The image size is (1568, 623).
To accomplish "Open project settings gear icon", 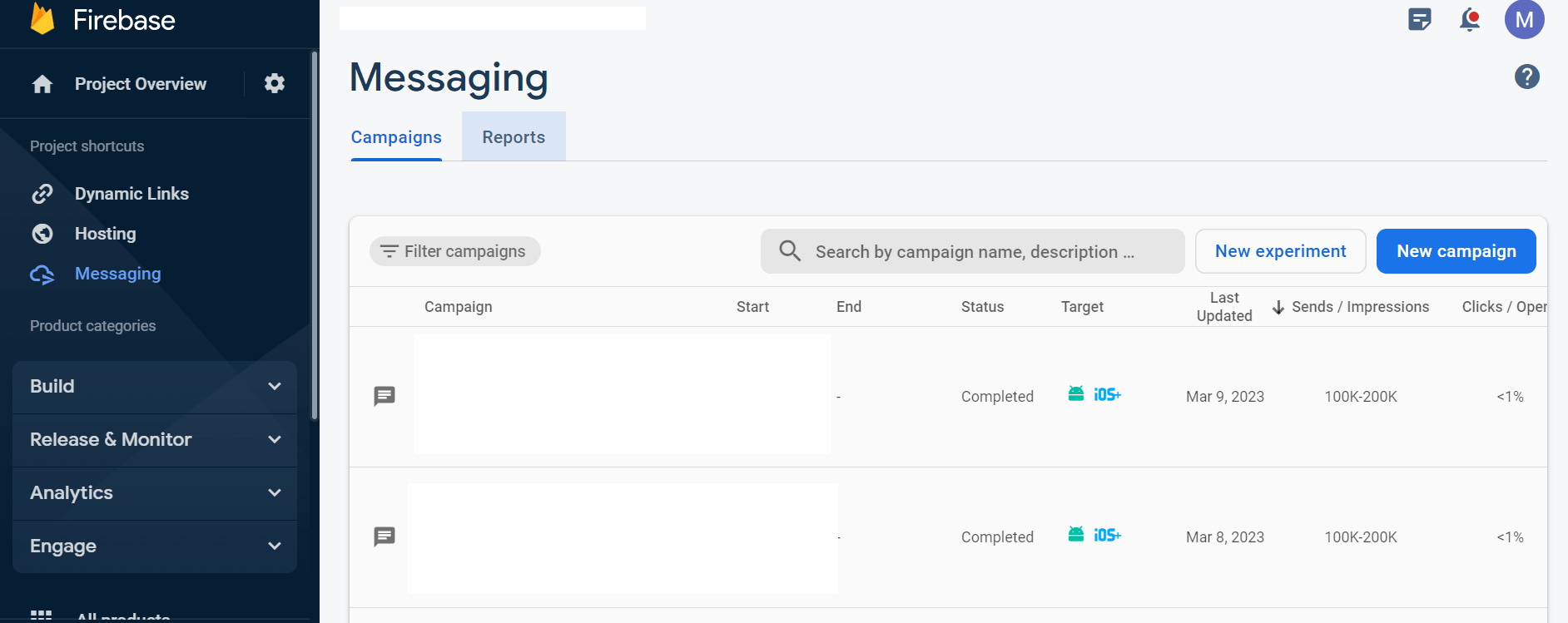I will pos(275,83).
